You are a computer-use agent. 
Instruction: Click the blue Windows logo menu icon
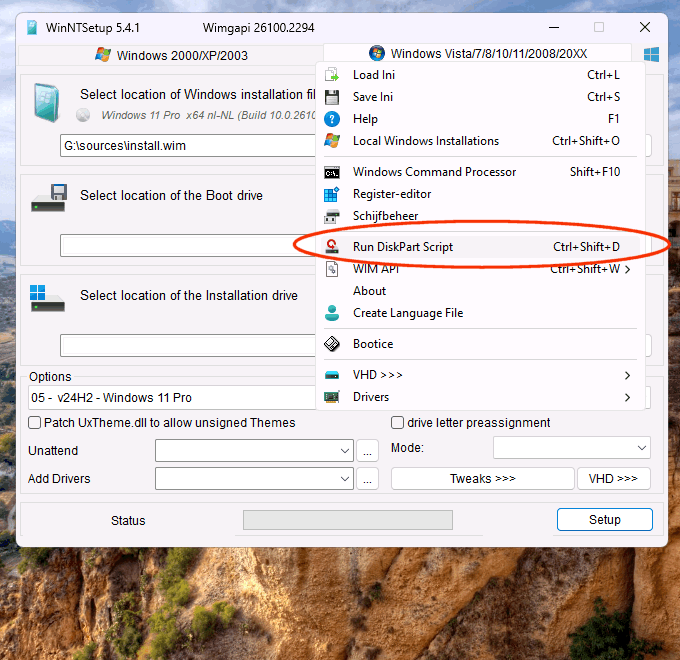(x=651, y=55)
